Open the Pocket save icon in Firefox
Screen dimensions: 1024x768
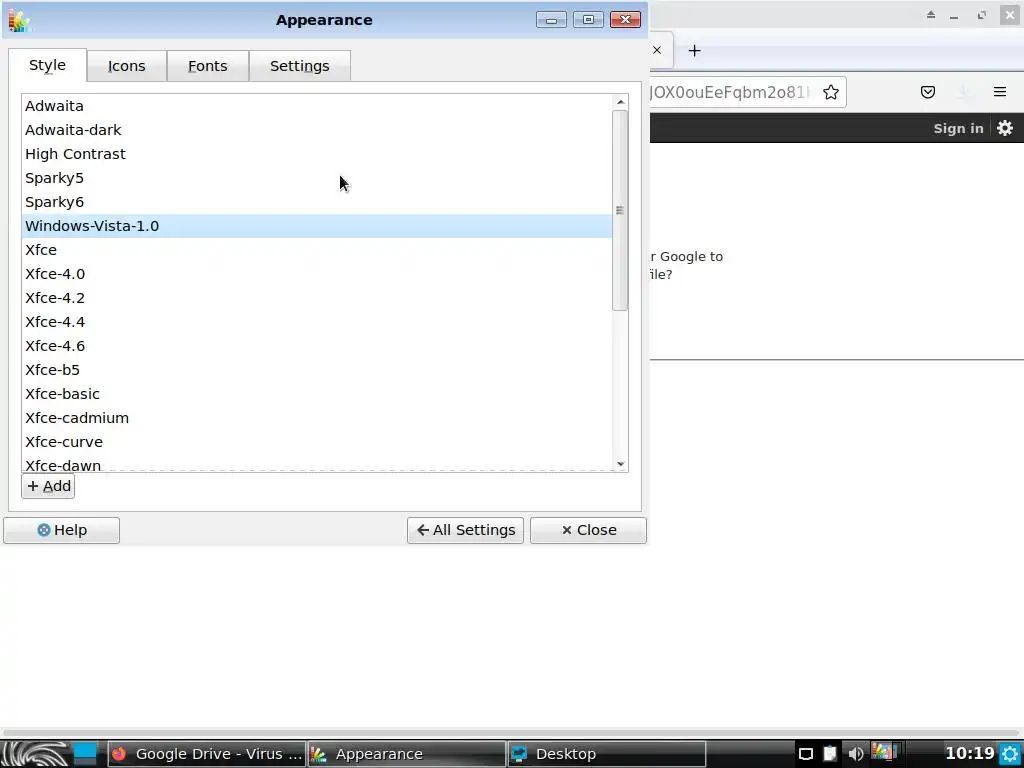click(x=927, y=92)
